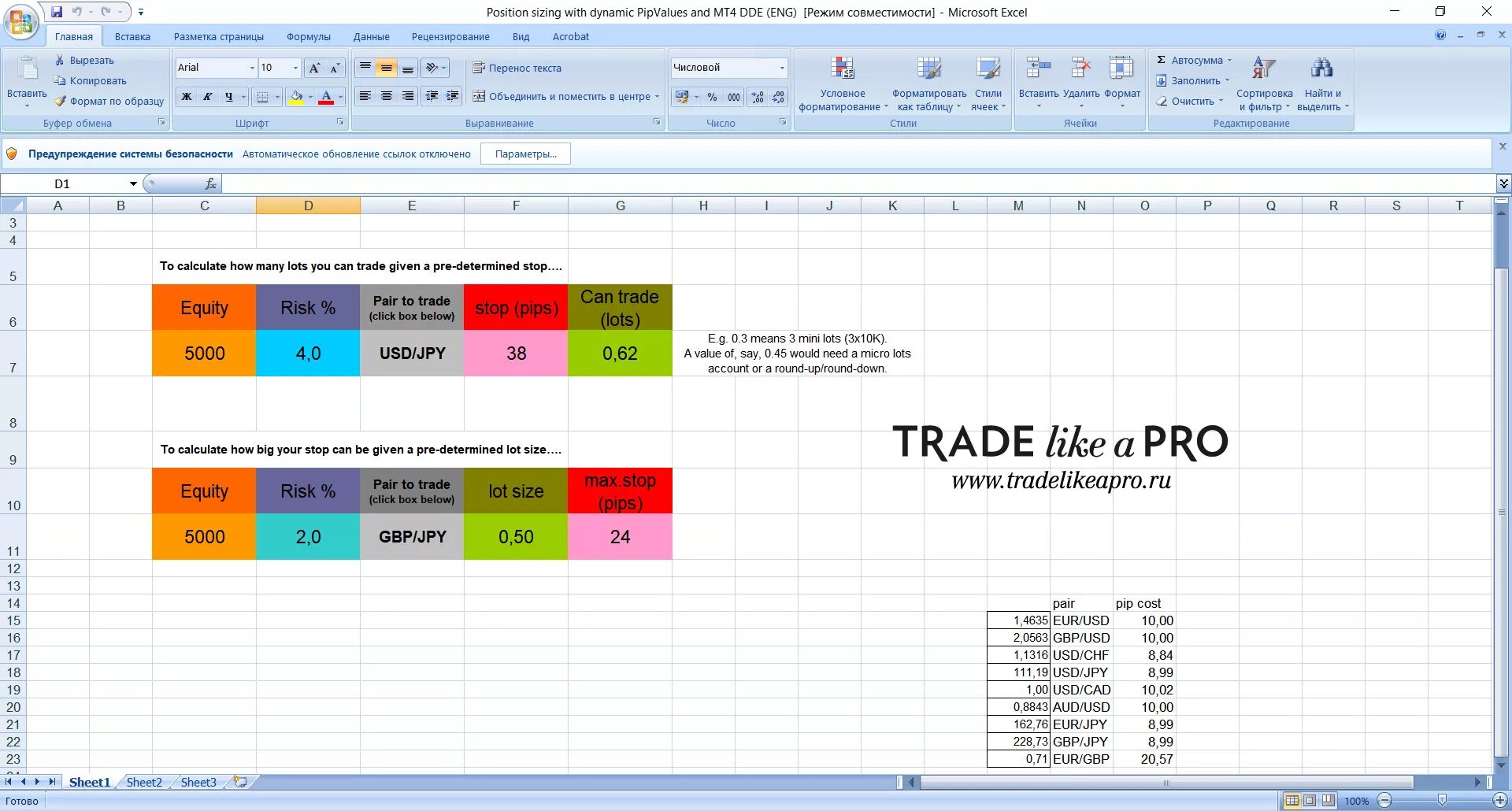Viewport: 1512px width, 811px height.
Task: Switch to Sheet2 worksheet tab
Action: click(144, 782)
